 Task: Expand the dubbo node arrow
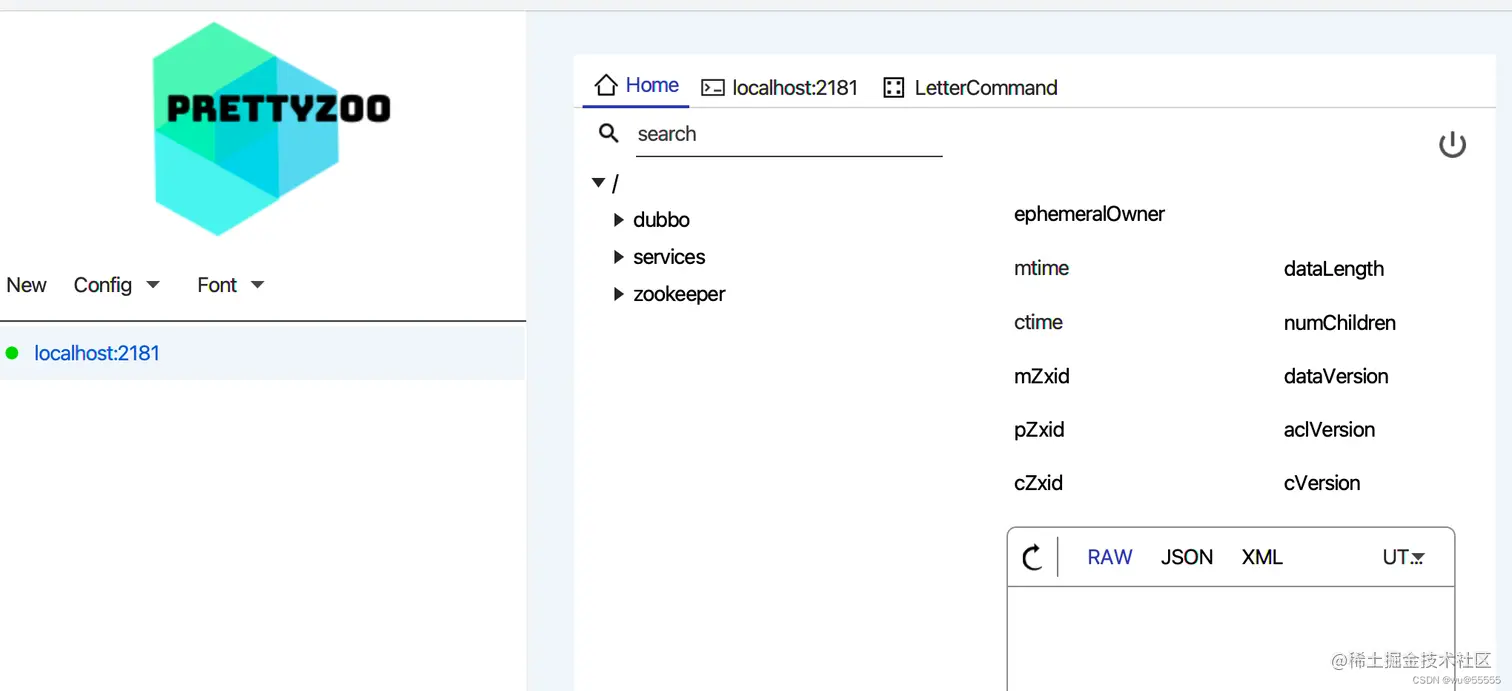(x=619, y=220)
